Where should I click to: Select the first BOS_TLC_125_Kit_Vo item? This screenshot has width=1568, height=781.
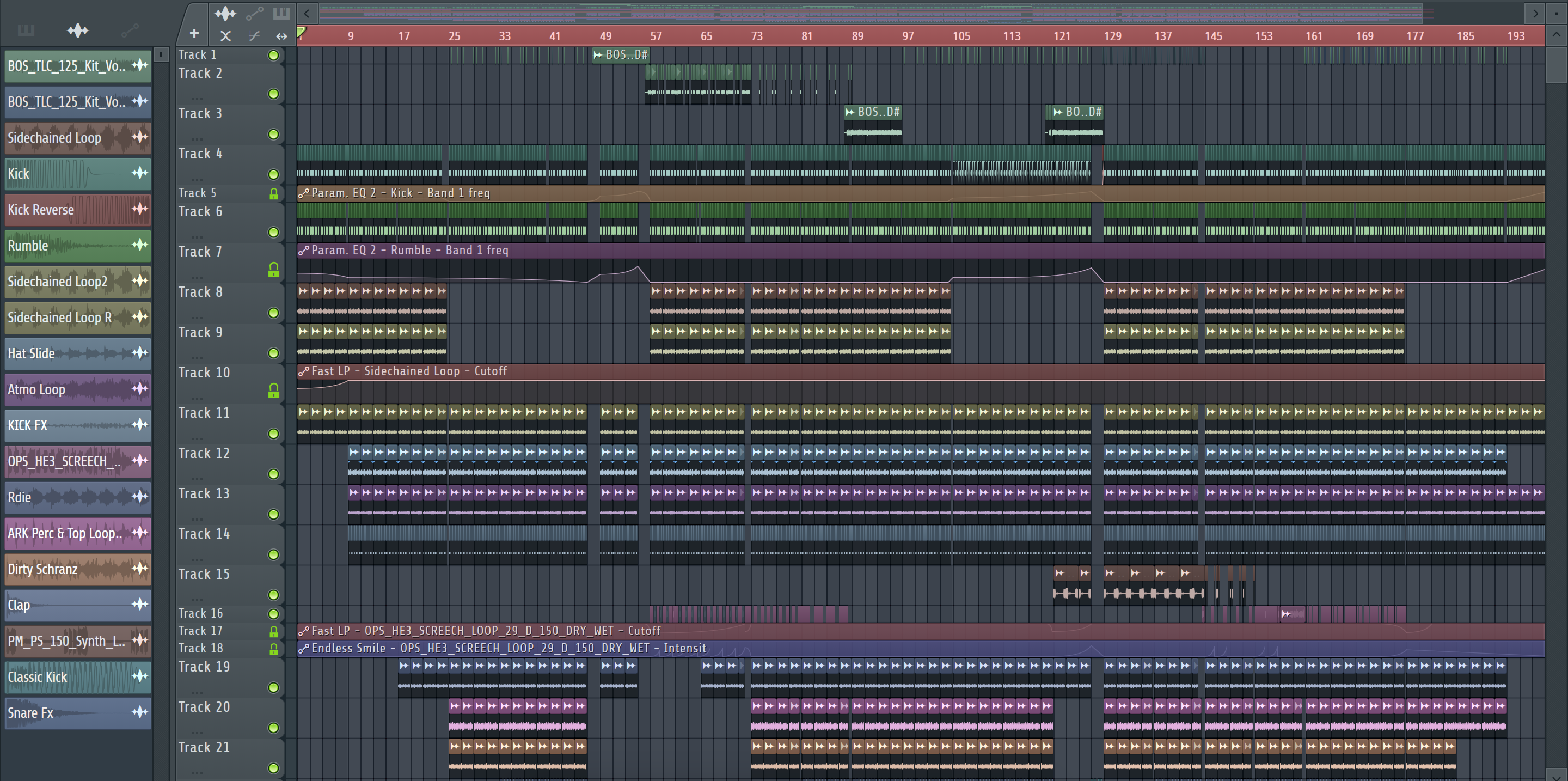[x=78, y=66]
